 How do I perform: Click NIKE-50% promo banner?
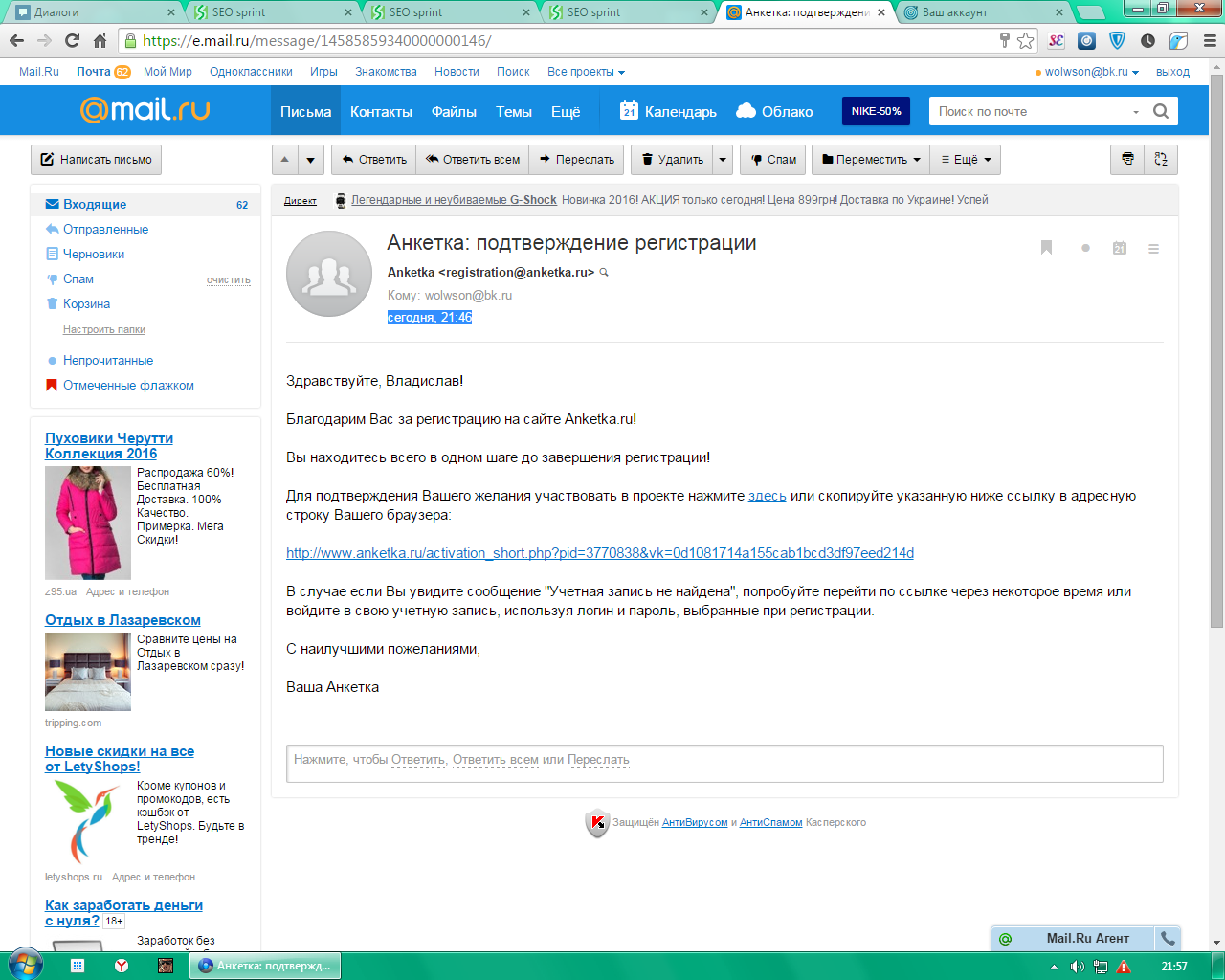tap(876, 111)
